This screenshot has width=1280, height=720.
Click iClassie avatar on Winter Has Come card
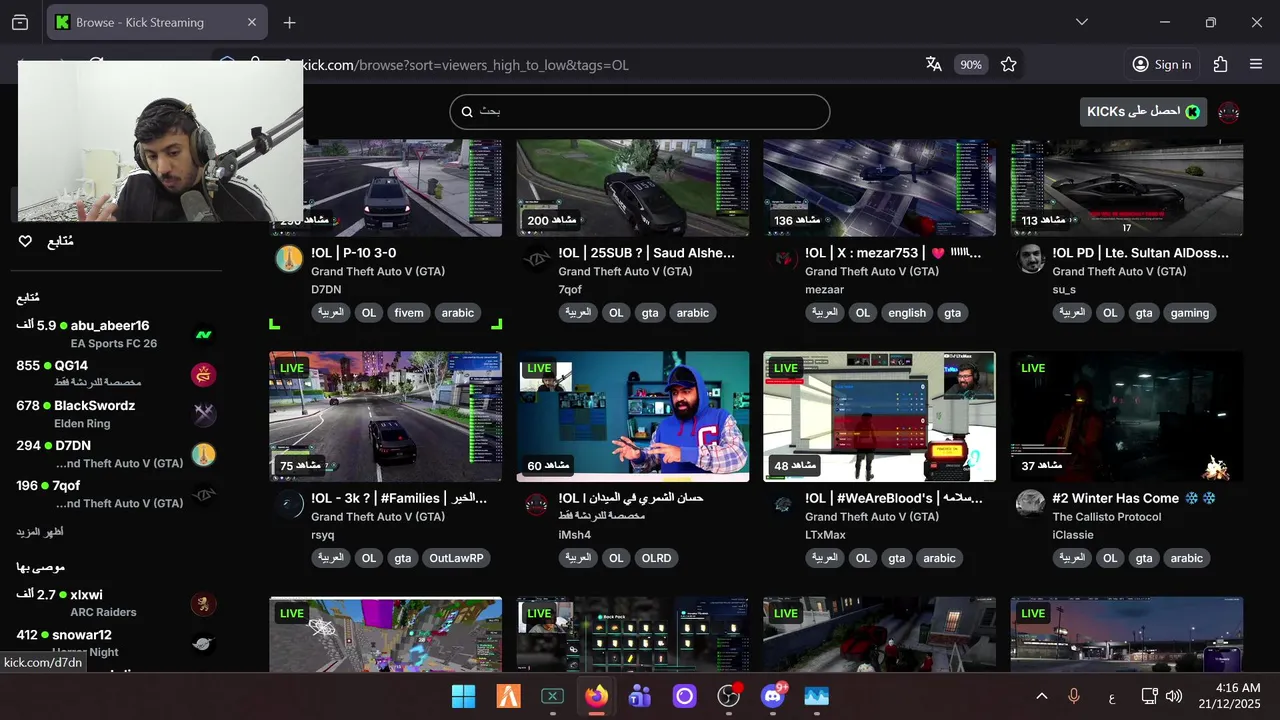(1030, 504)
